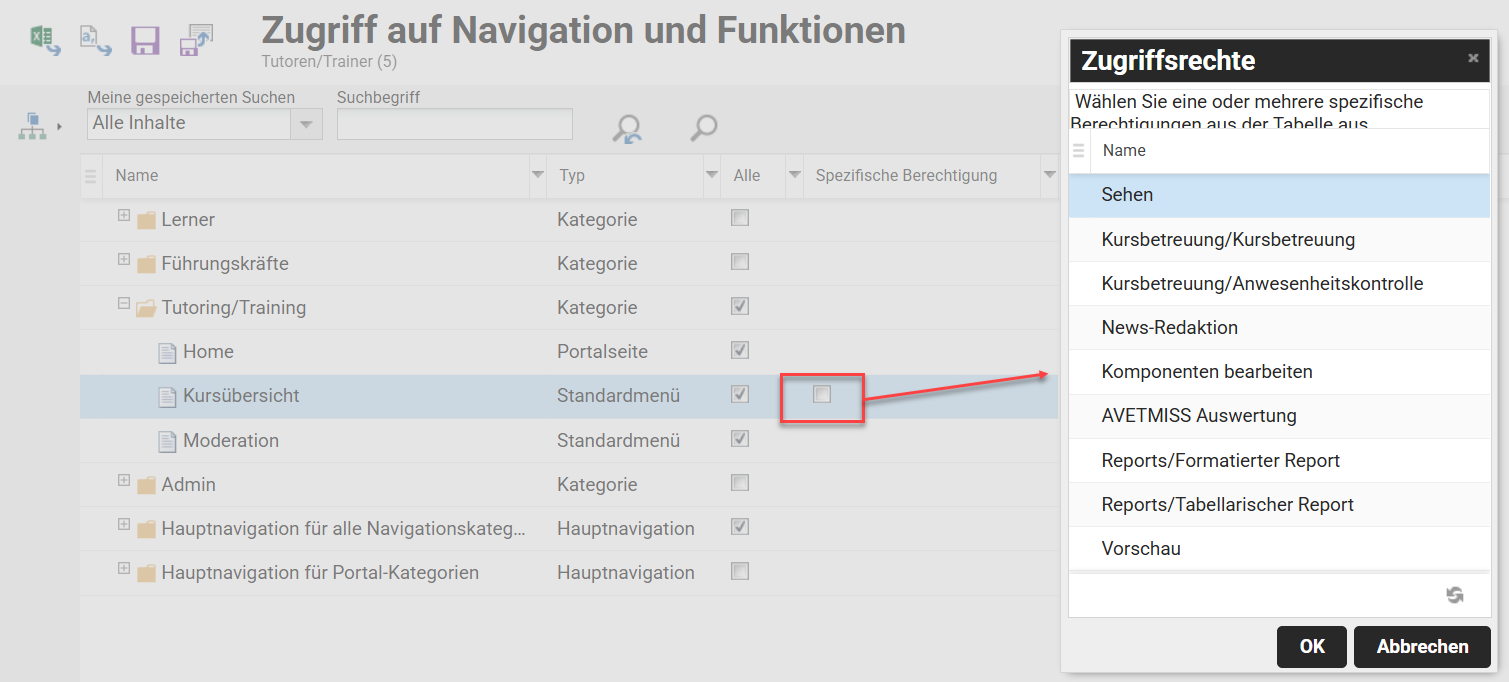Confirm with the OK button
1509x682 pixels.
coord(1312,647)
